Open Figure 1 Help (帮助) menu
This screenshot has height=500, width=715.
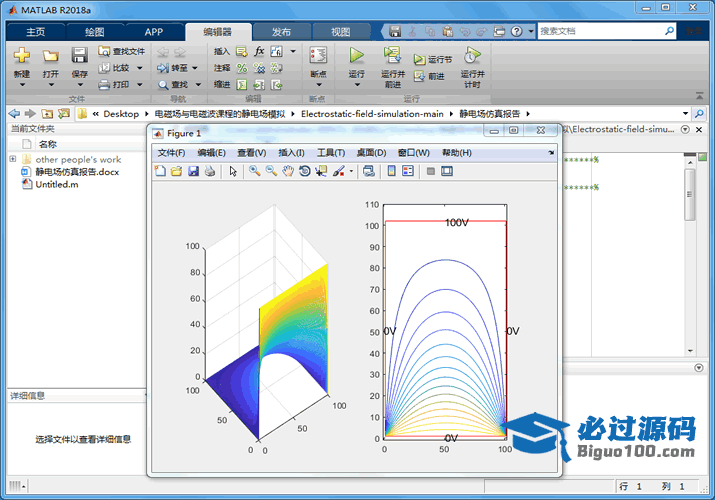(x=456, y=153)
